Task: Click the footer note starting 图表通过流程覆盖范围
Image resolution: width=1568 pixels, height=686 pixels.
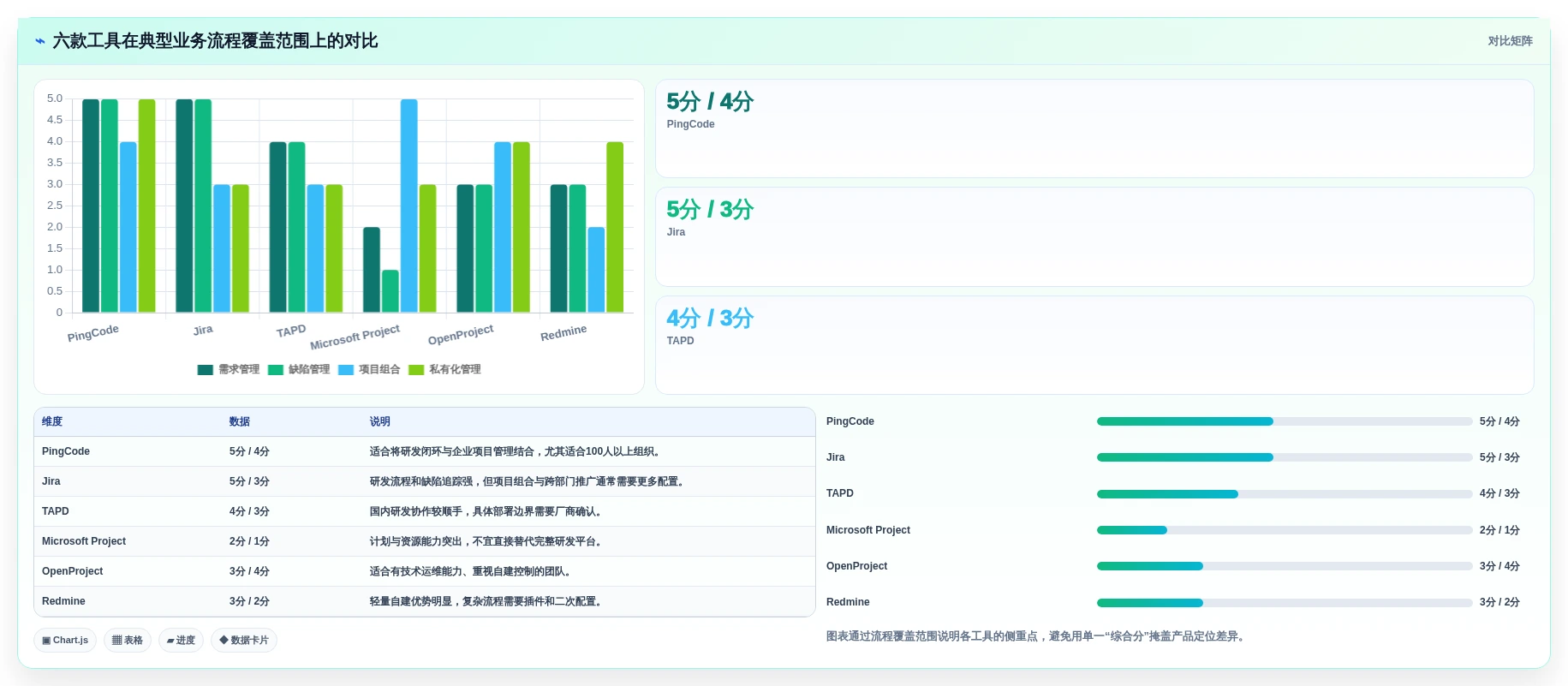Action: point(1037,636)
